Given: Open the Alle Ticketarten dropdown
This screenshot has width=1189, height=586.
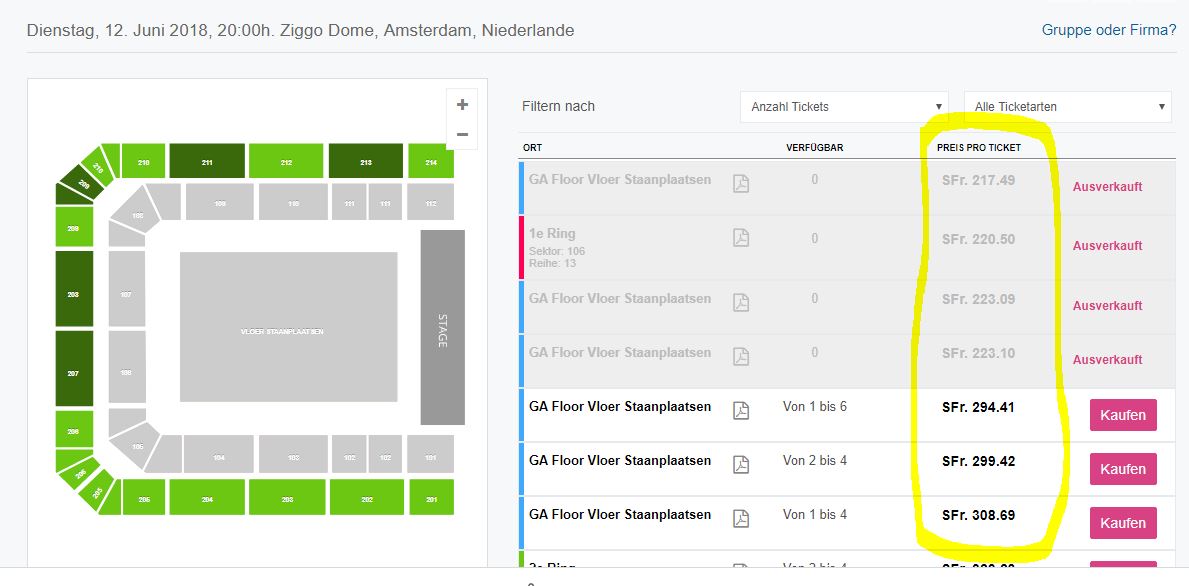Looking at the screenshot, I should click(1068, 107).
